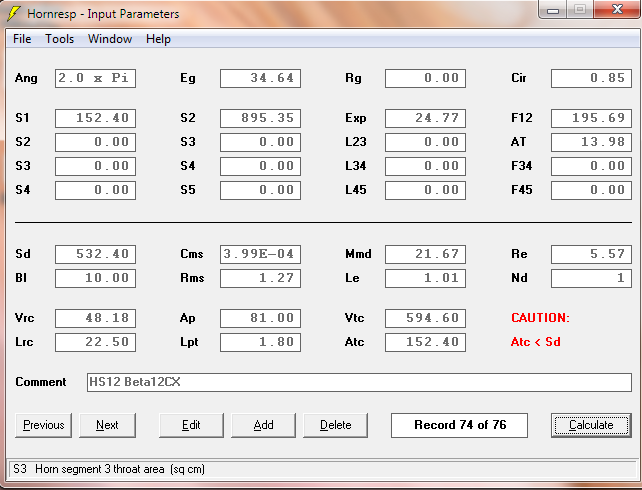Click the Comment field with HS12 Beta12CX
The image size is (642, 490).
(x=359, y=382)
